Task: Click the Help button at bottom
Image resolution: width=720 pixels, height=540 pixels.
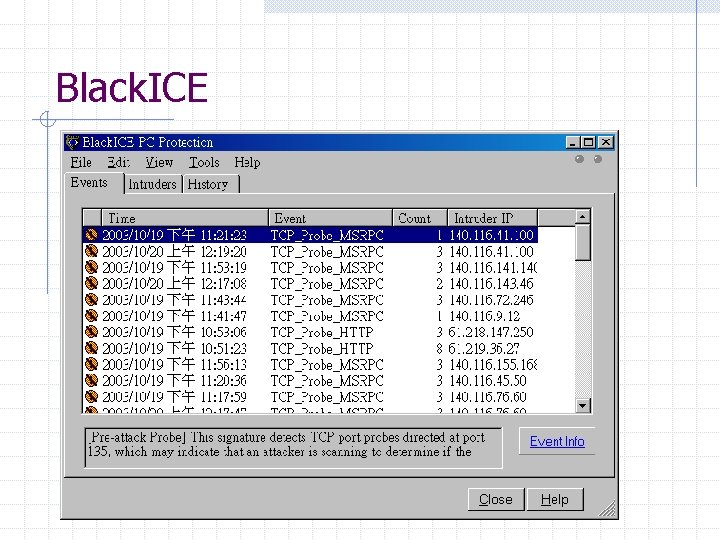Action: (555, 499)
